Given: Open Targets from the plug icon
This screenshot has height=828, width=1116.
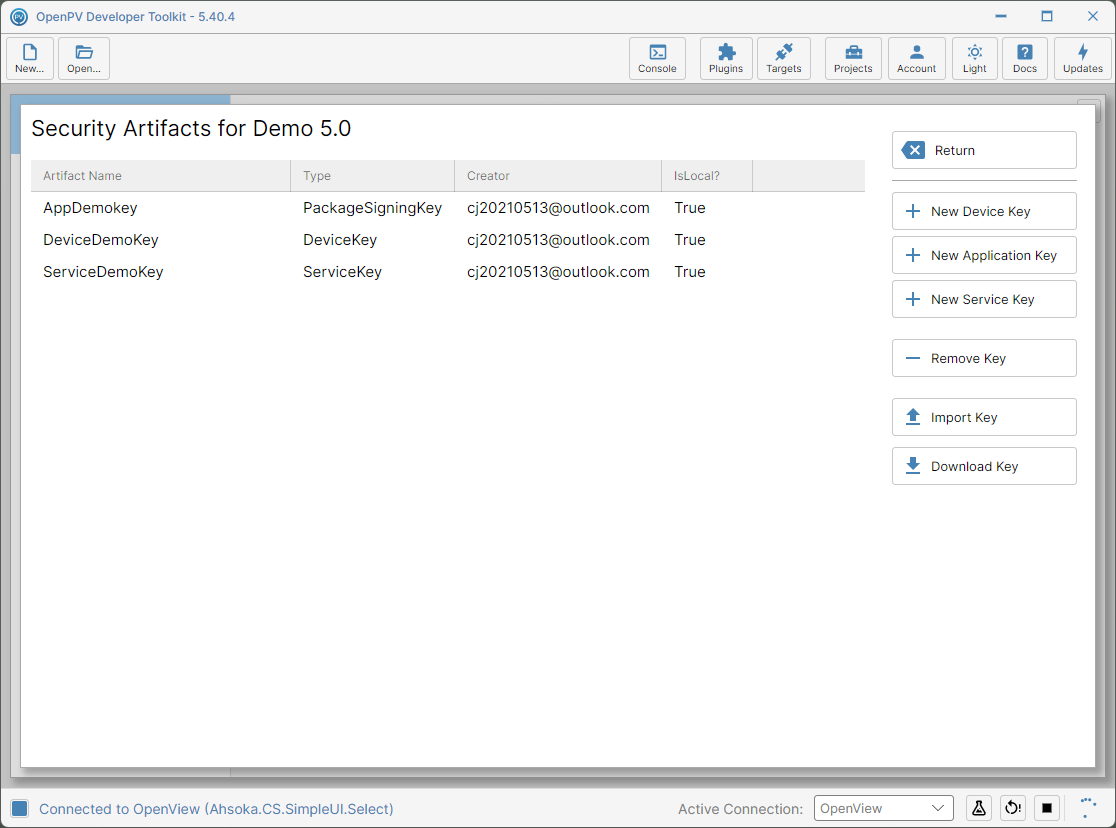Looking at the screenshot, I should coord(784,58).
